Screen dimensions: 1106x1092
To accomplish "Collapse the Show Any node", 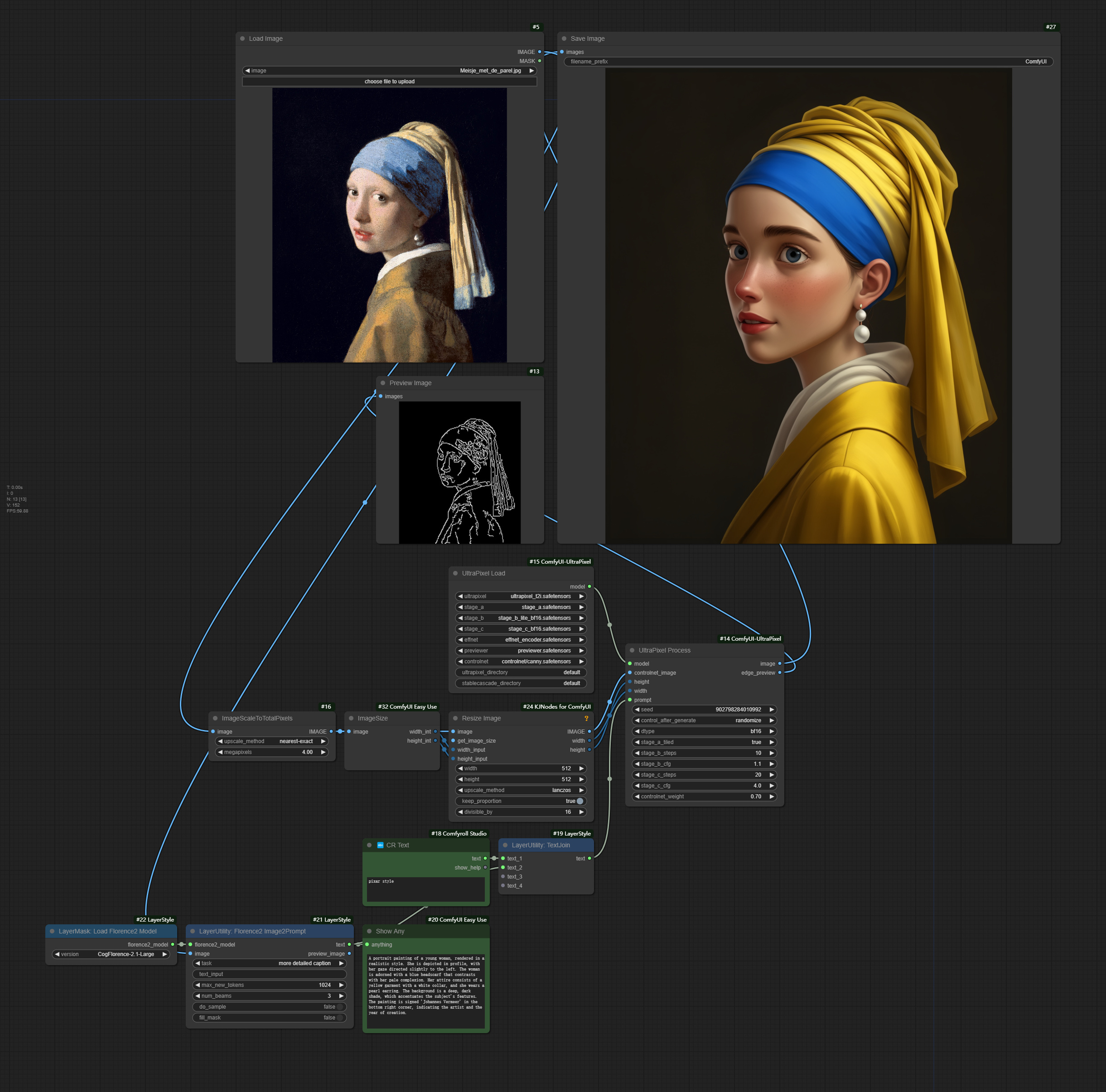I will click(370, 931).
